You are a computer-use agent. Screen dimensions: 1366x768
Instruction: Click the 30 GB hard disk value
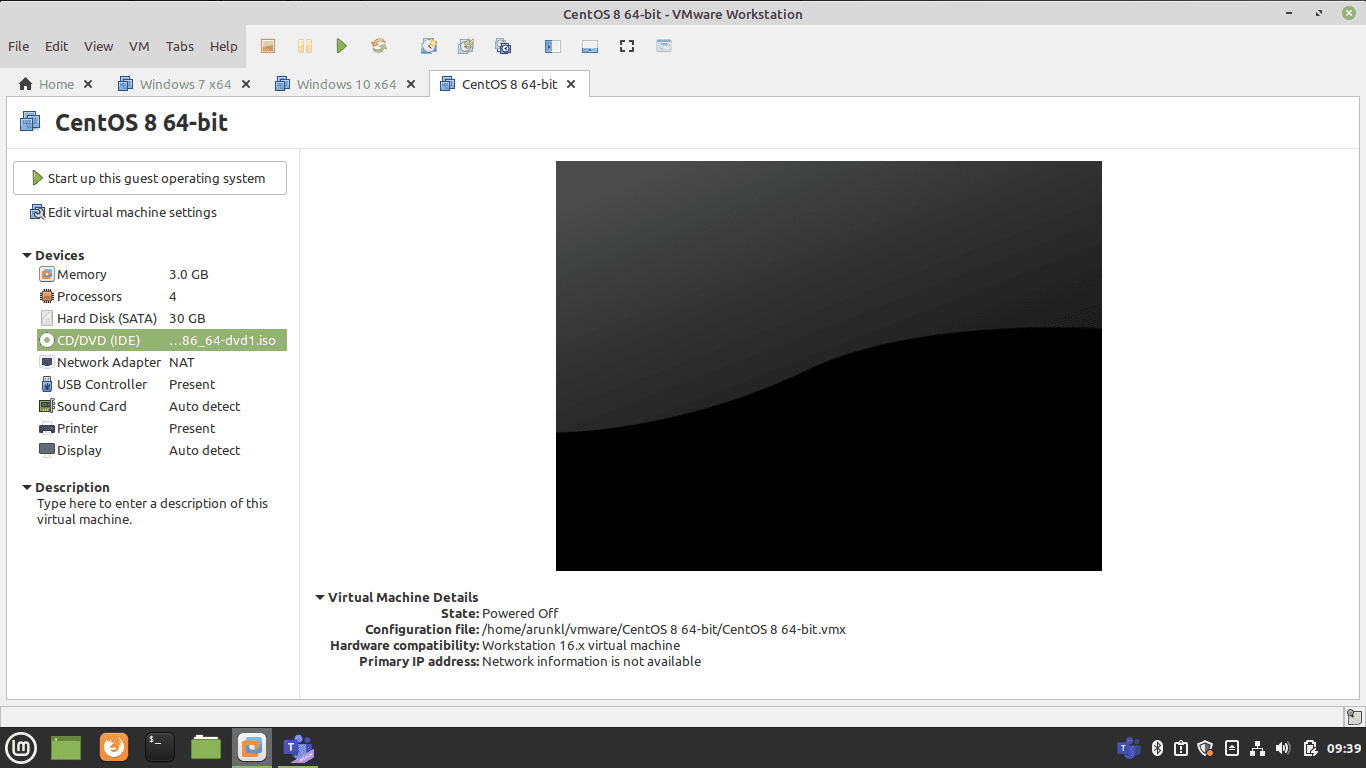[187, 318]
